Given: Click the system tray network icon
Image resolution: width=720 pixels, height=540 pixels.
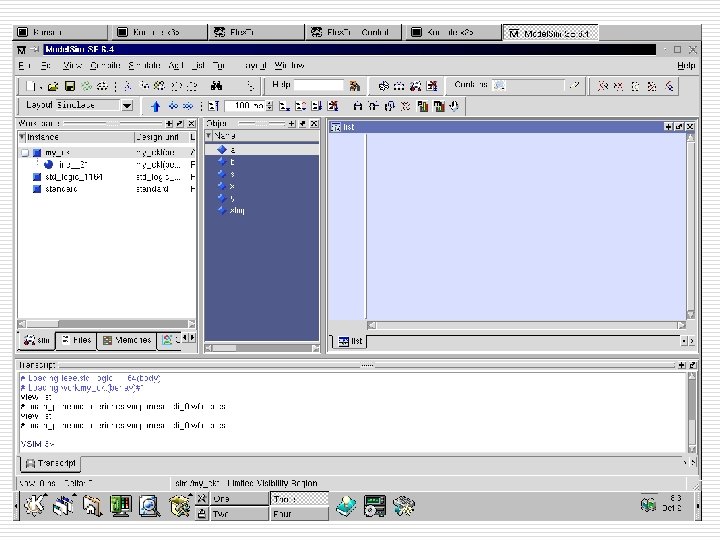Looking at the screenshot, I should (648, 505).
